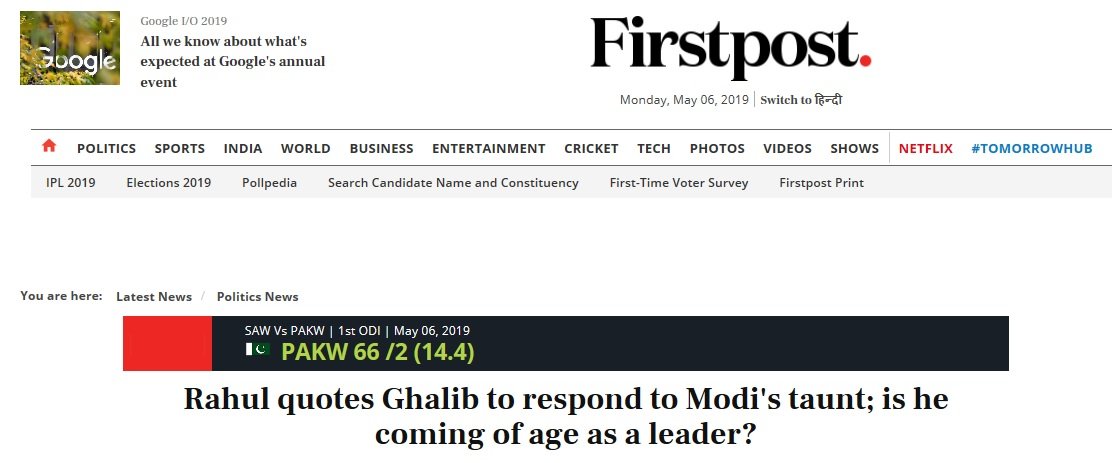1112x463 pixels.
Task: Click the Pakistan flag icon
Action: [x=257, y=350]
